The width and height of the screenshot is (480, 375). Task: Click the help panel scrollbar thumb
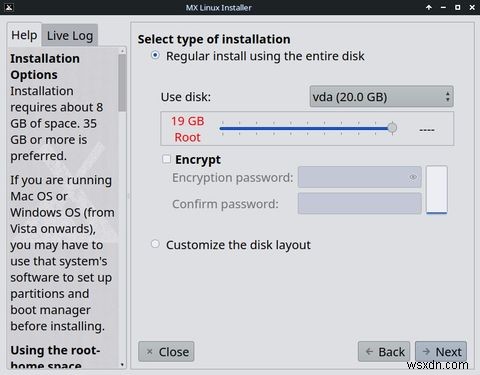click(122, 83)
